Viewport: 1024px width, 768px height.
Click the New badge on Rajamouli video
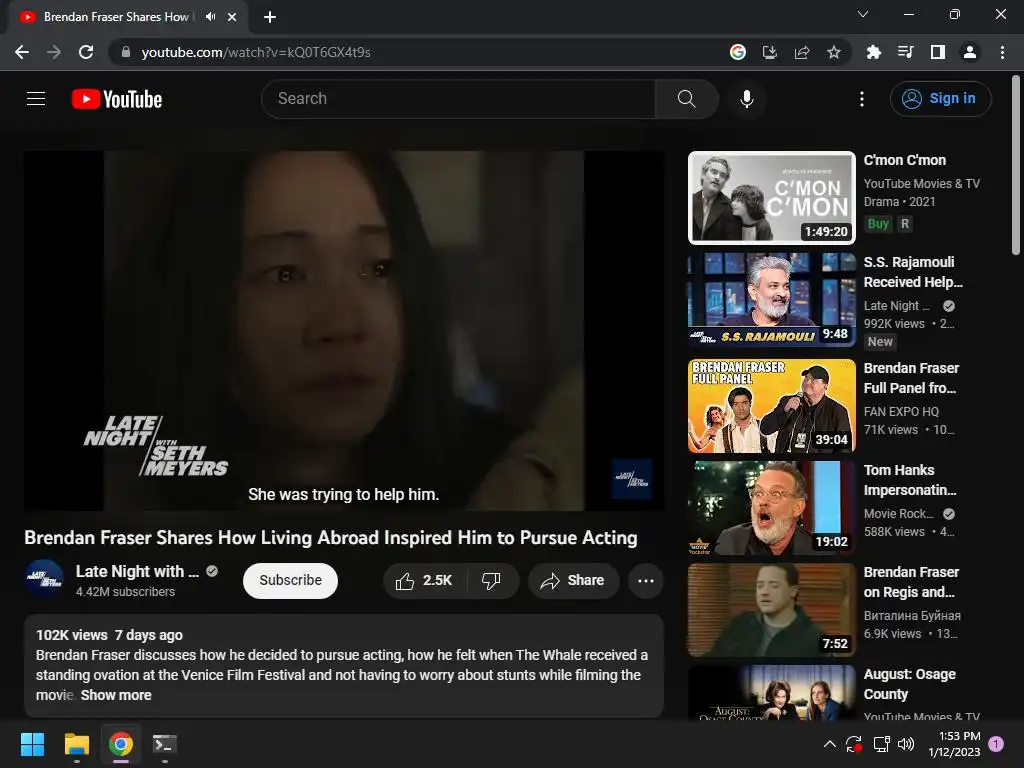880,342
